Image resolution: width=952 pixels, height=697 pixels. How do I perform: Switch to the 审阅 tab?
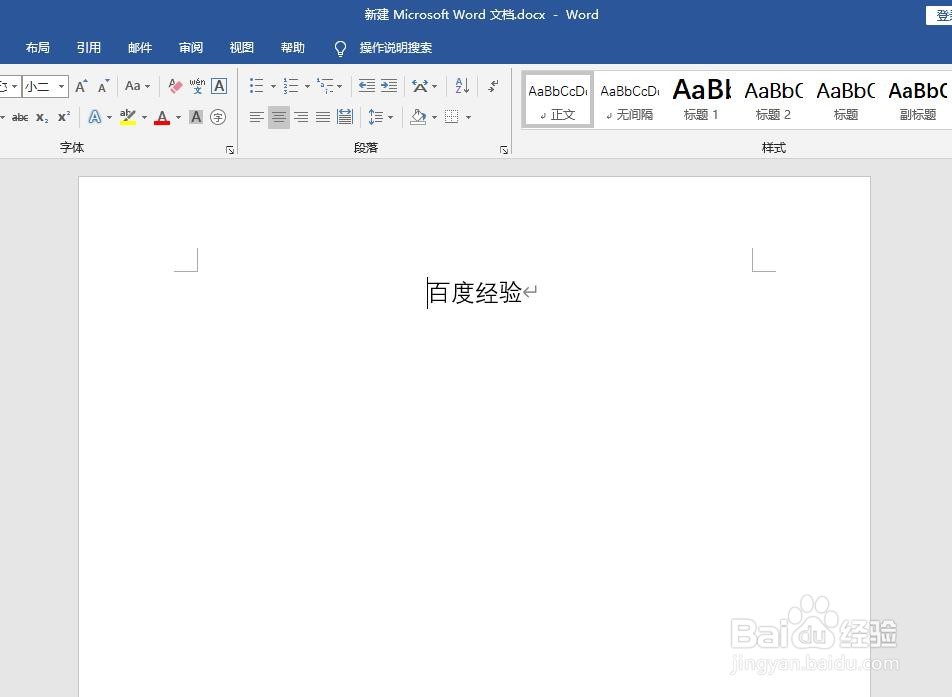tap(191, 47)
